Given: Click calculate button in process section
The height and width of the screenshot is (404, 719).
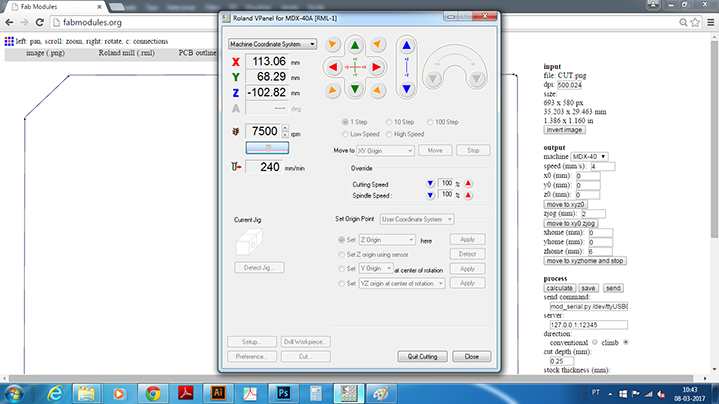Looking at the screenshot, I should pos(559,288).
